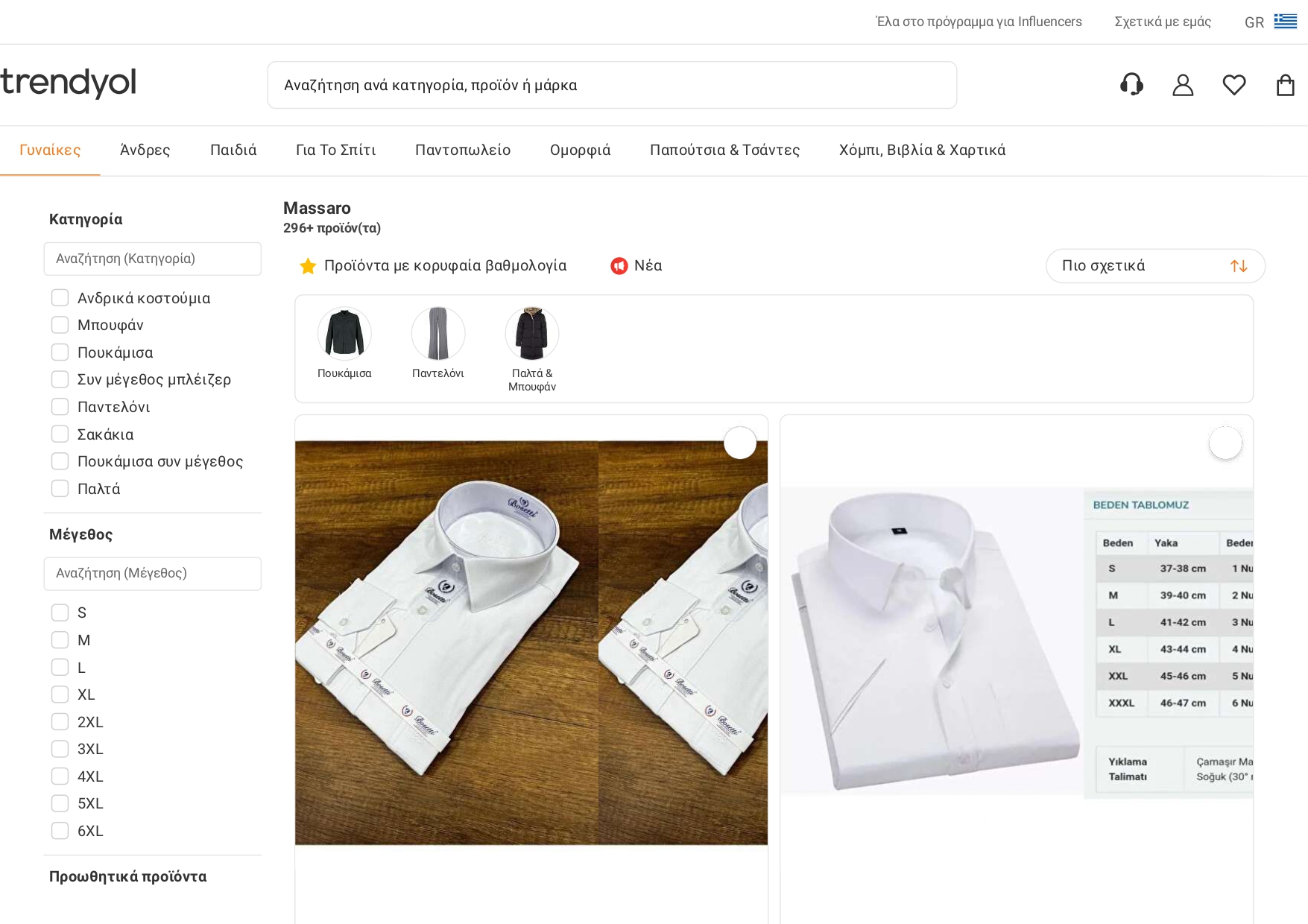
Task: Open the shopping bag cart
Action: coord(1286,85)
